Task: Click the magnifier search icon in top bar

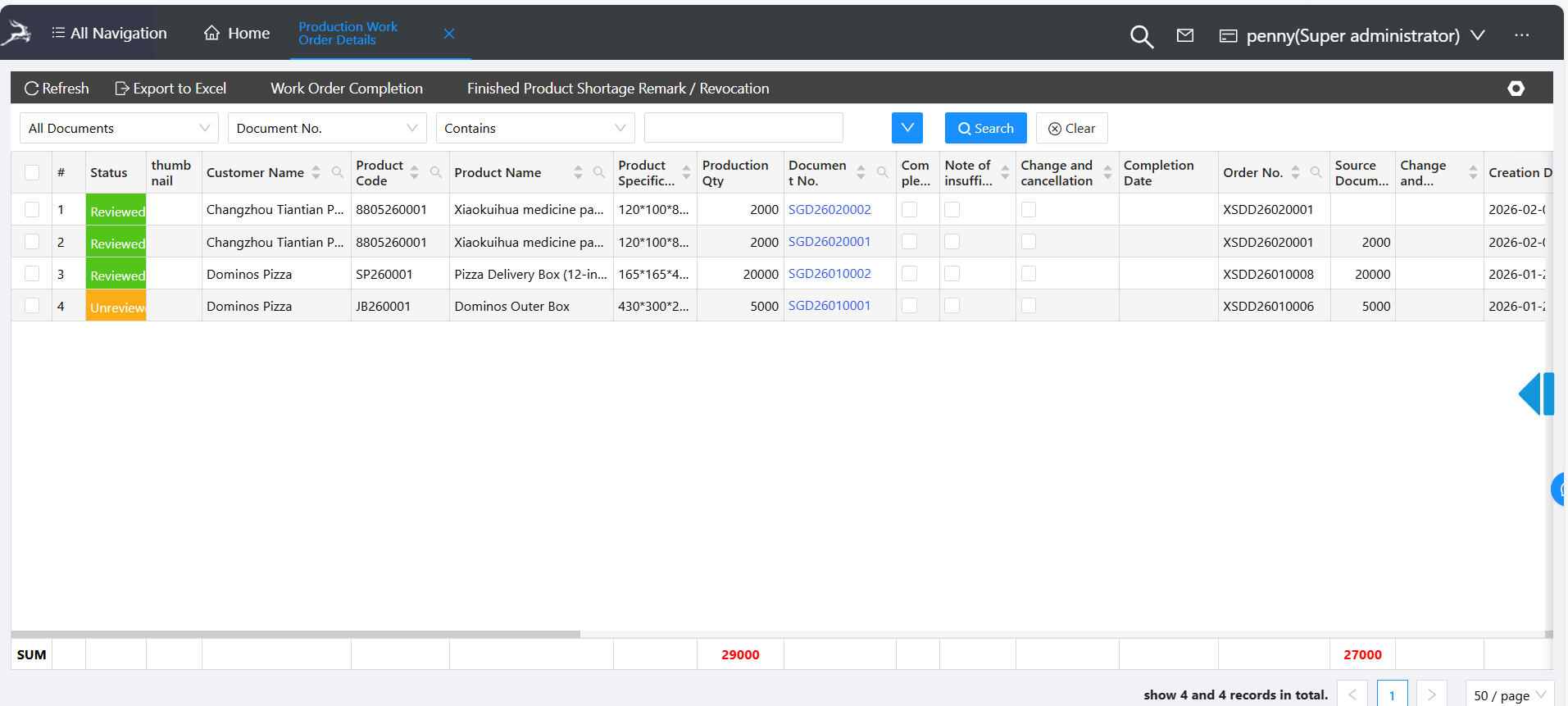Action: coord(1141,36)
